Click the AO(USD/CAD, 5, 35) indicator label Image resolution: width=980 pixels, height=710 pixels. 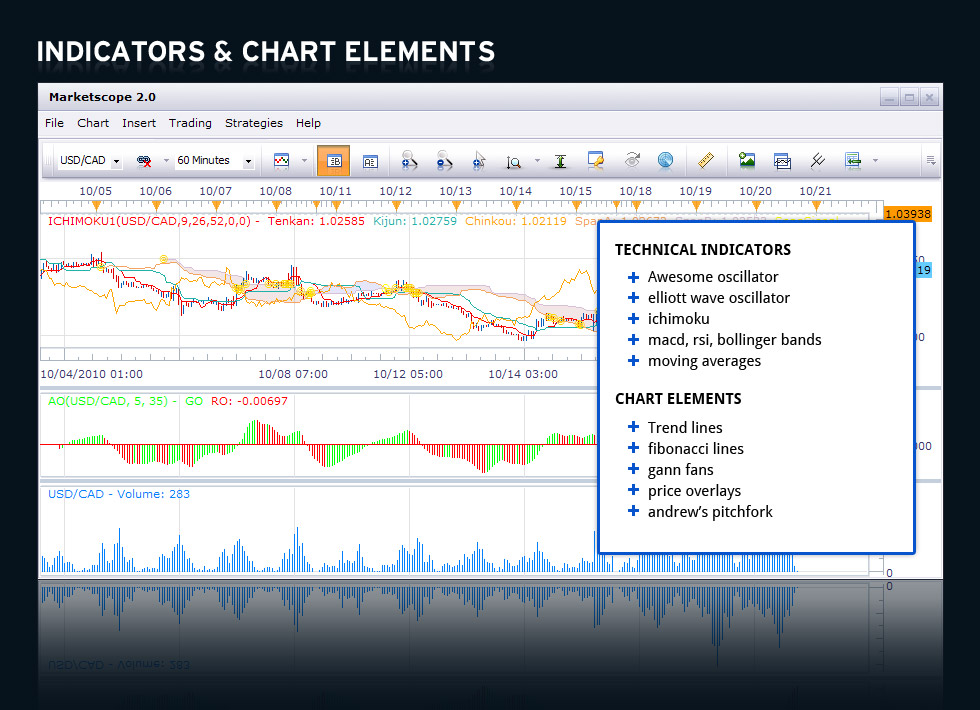tap(108, 401)
